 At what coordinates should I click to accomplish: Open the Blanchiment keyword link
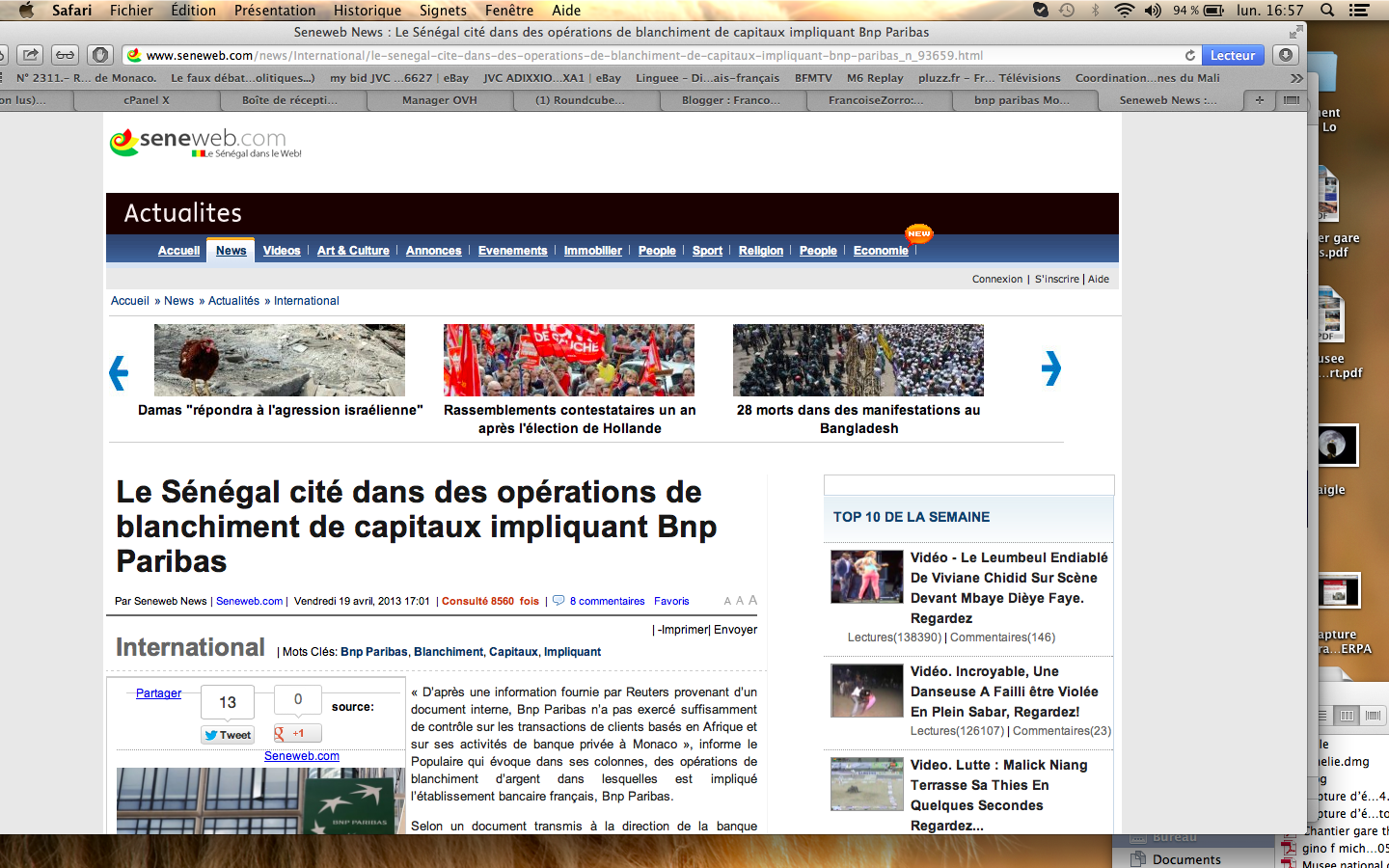coord(449,652)
